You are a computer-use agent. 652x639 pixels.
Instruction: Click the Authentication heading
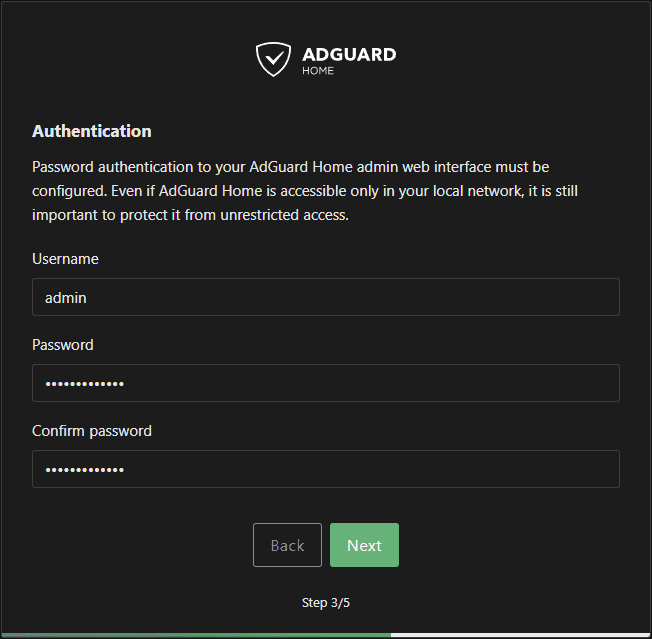point(92,131)
